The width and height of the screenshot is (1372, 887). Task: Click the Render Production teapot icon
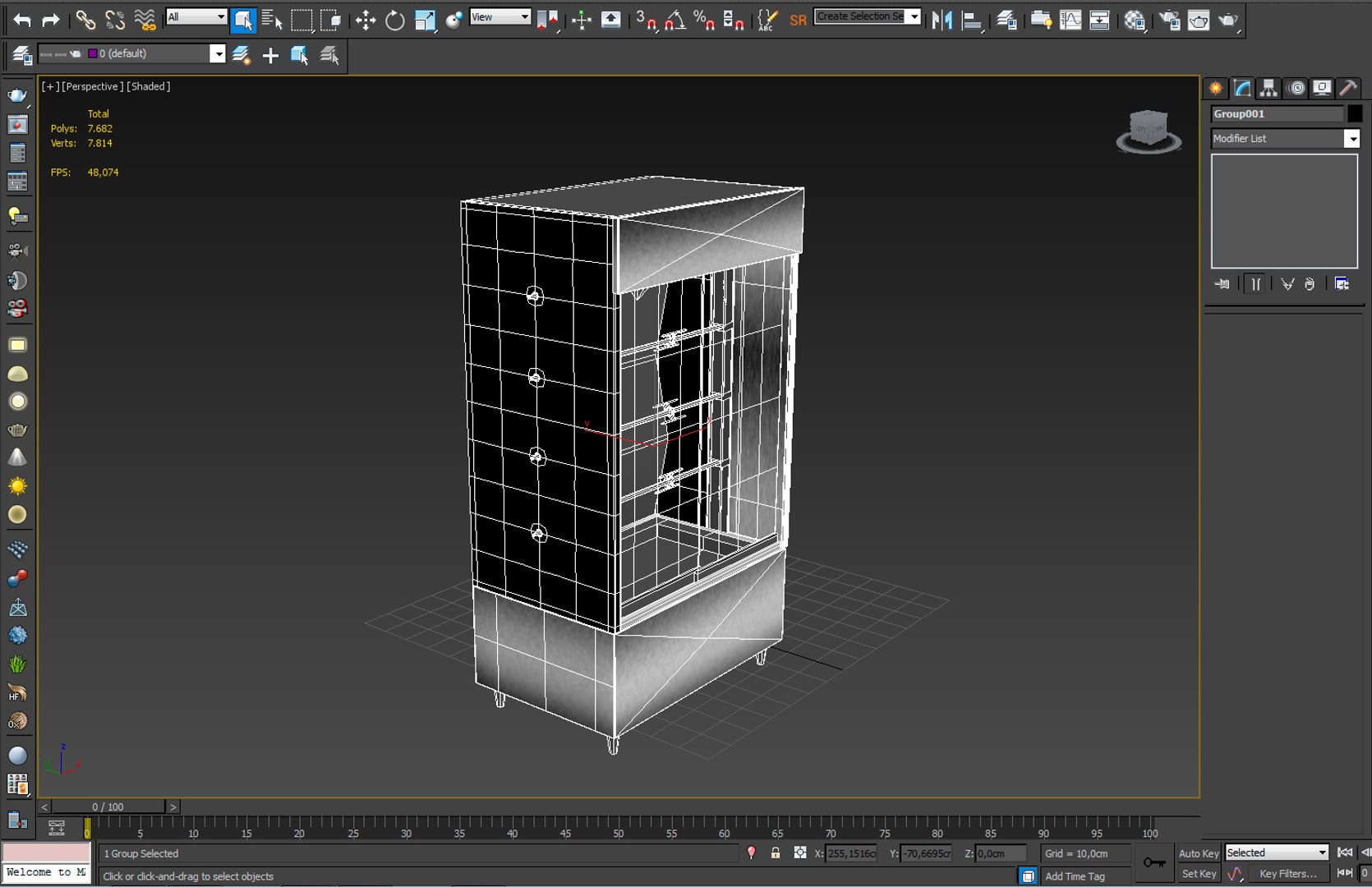[1228, 20]
